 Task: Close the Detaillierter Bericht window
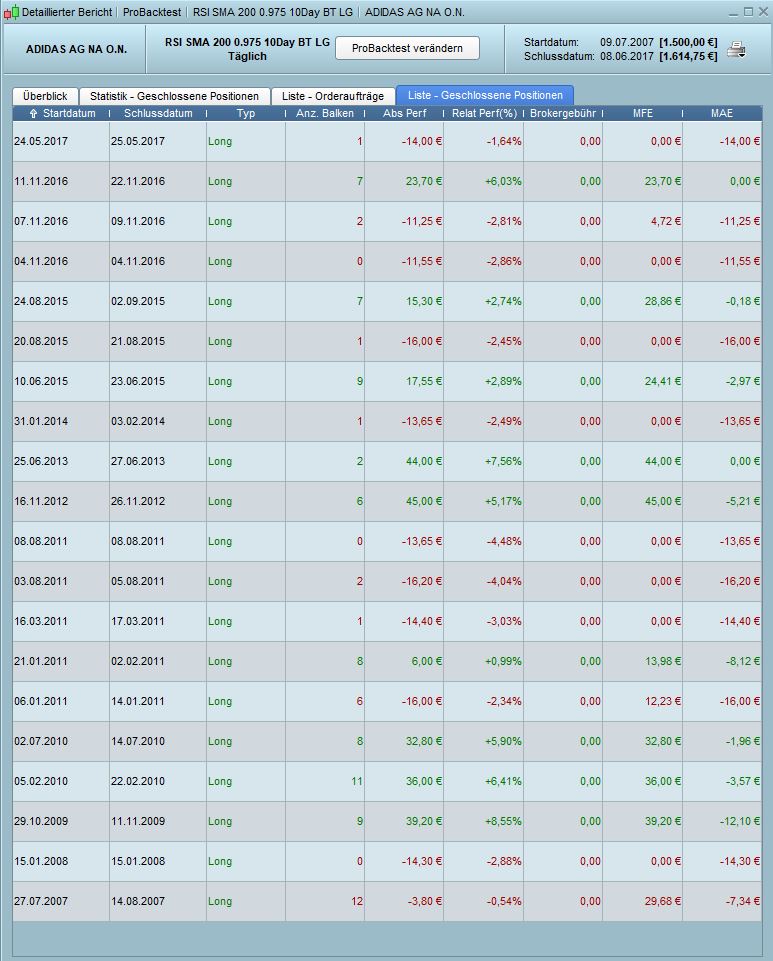click(763, 12)
